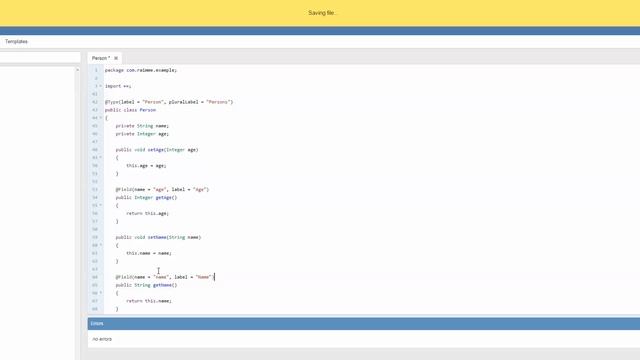Click the "this.name = name;" statement
This screenshot has height=360, width=640.
tap(149, 253)
